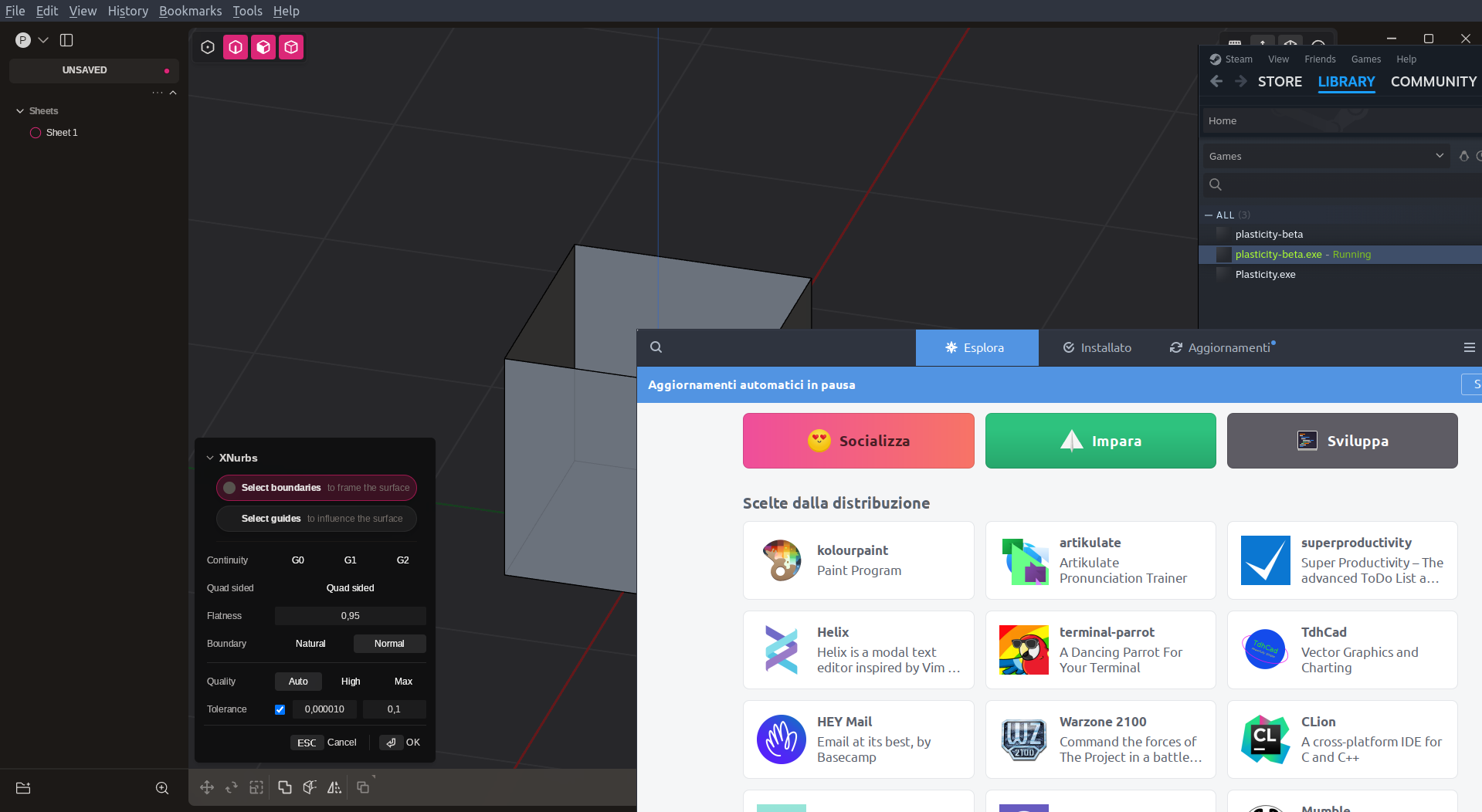1482x812 pixels.
Task: Go back with Steam's left arrow
Action: coord(1216,81)
